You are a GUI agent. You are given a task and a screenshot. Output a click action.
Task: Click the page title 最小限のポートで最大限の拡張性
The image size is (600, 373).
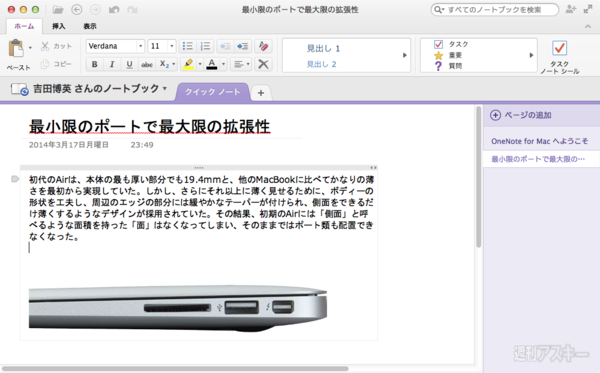click(x=150, y=127)
